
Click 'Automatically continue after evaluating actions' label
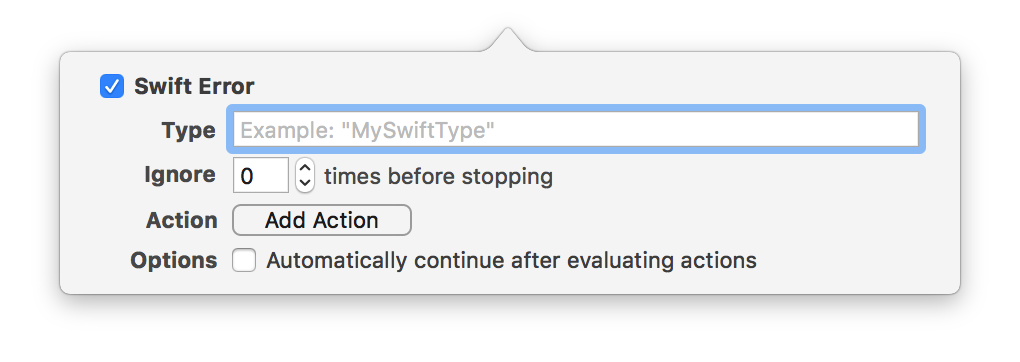(x=511, y=260)
